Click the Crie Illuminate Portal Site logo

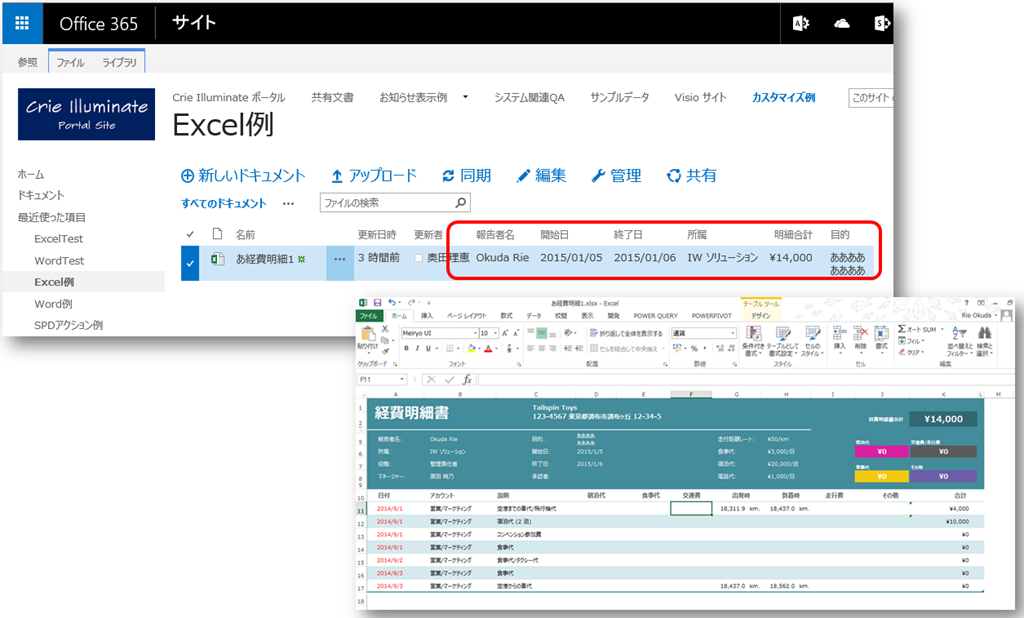click(86, 114)
